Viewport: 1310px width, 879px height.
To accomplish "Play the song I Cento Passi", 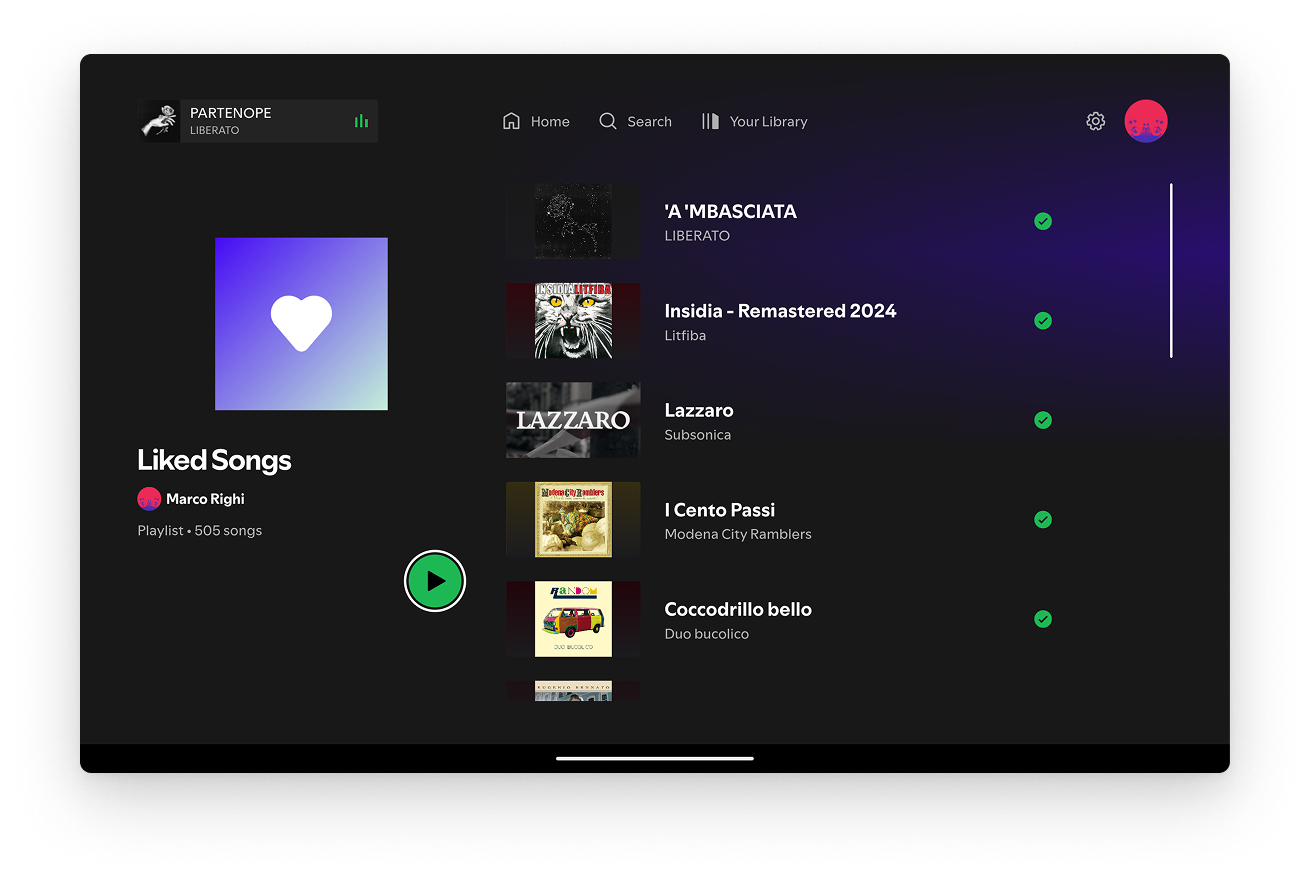I will click(720, 510).
